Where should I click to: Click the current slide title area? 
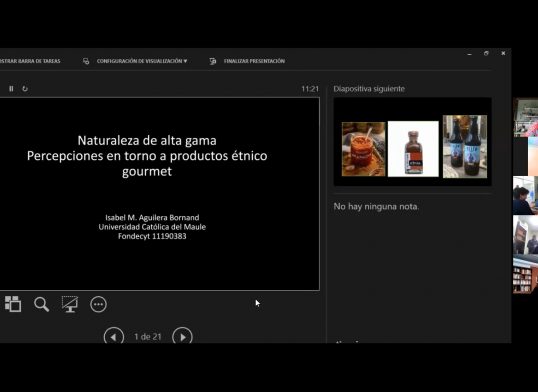point(147,155)
